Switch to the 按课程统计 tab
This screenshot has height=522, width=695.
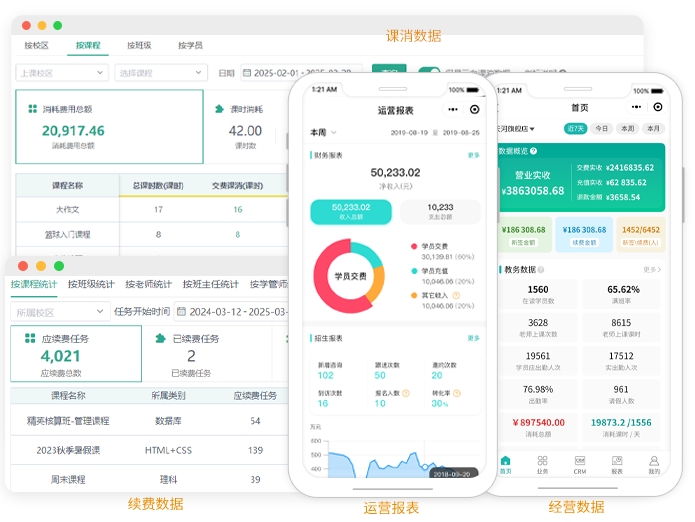click(x=34, y=284)
